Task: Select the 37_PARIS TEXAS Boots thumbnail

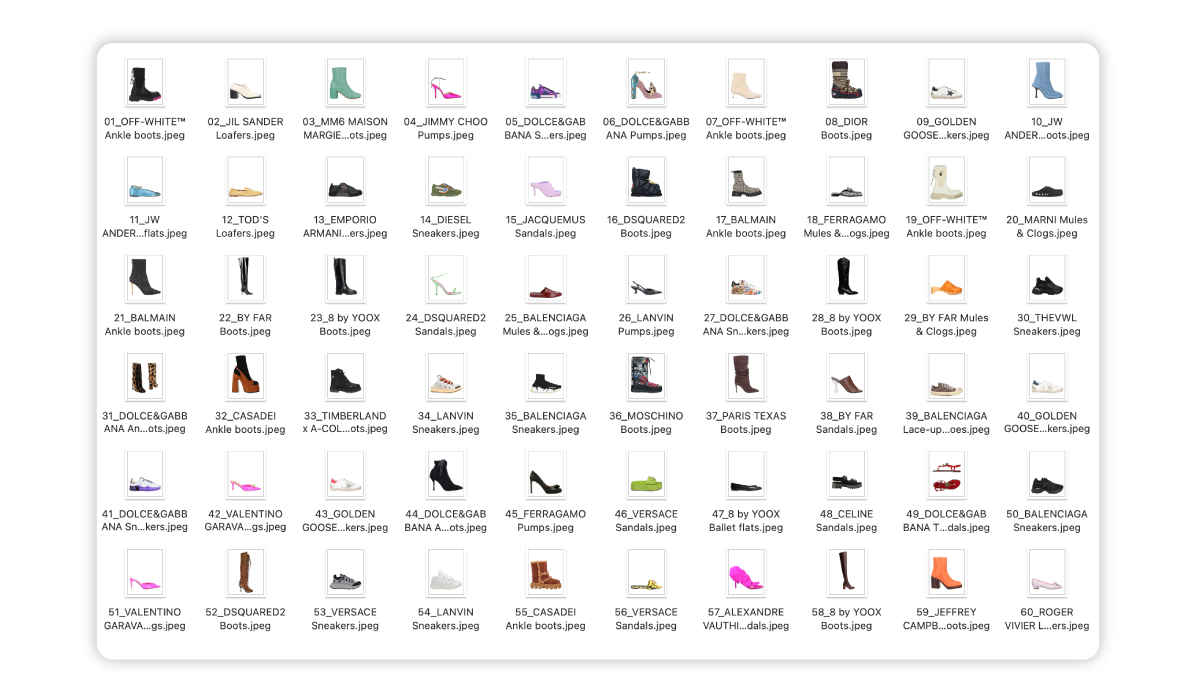Action: pos(746,378)
